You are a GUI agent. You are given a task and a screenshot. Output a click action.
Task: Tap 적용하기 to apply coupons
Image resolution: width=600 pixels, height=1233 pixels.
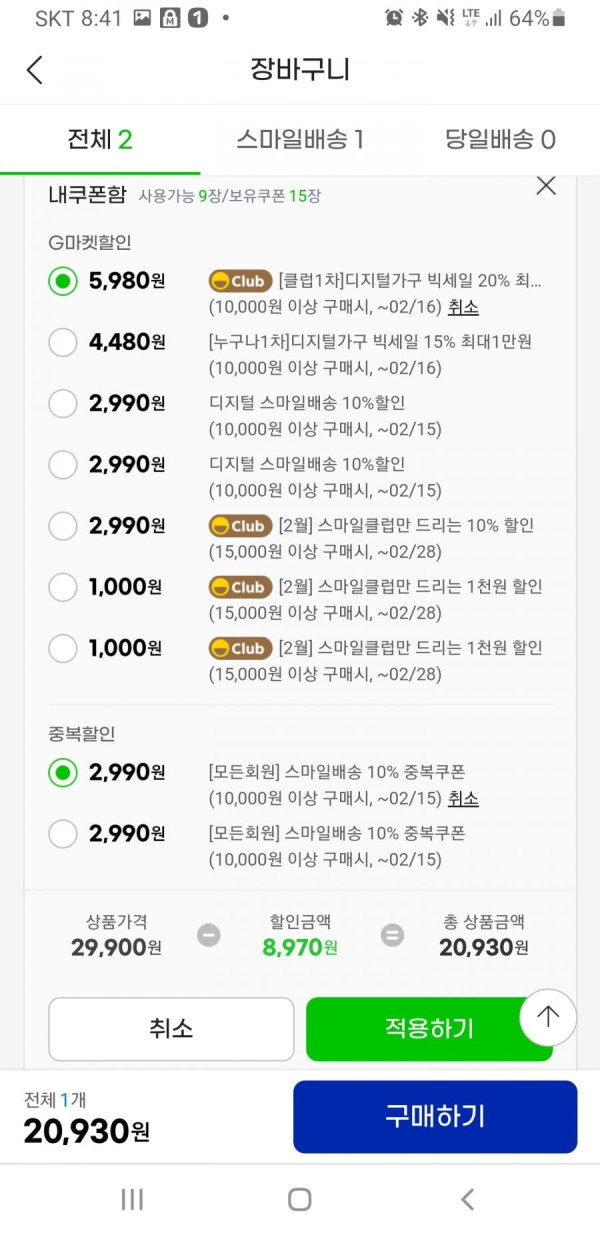[x=429, y=1029]
